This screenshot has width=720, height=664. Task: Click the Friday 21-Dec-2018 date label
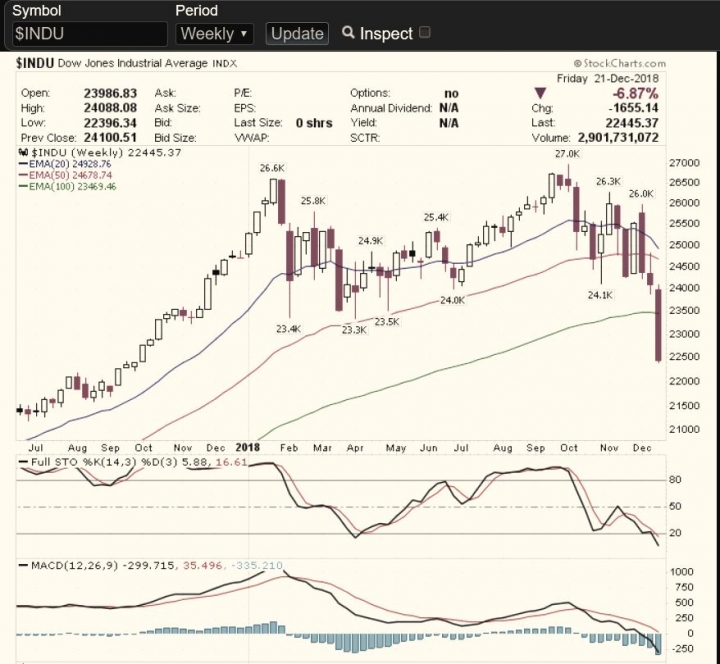click(x=608, y=79)
